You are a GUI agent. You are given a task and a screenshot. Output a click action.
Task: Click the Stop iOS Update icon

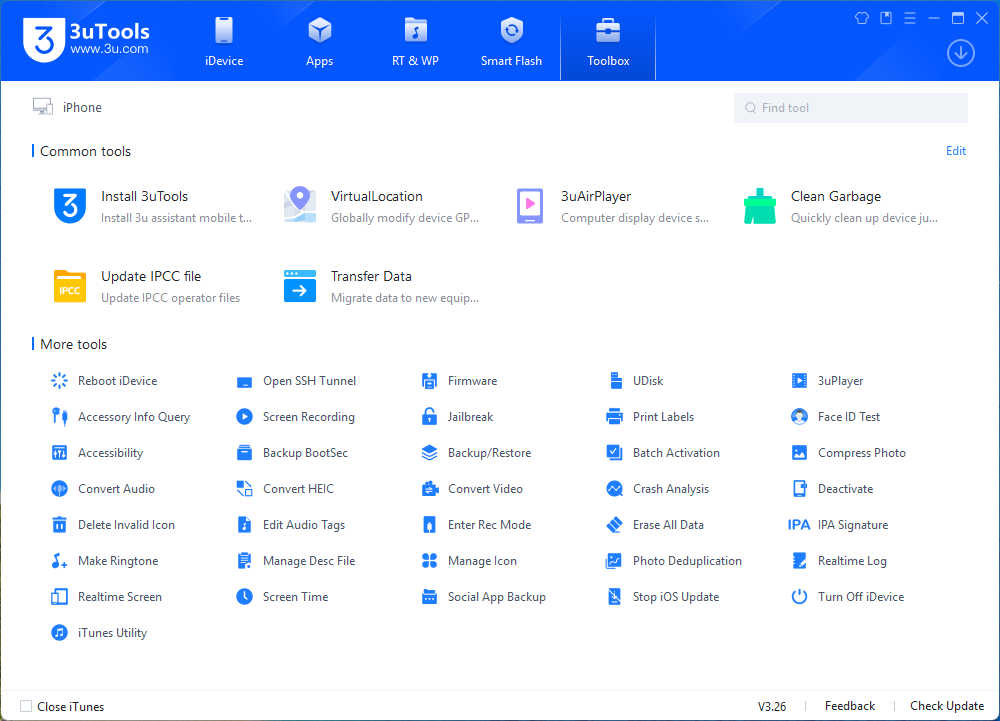(x=614, y=597)
